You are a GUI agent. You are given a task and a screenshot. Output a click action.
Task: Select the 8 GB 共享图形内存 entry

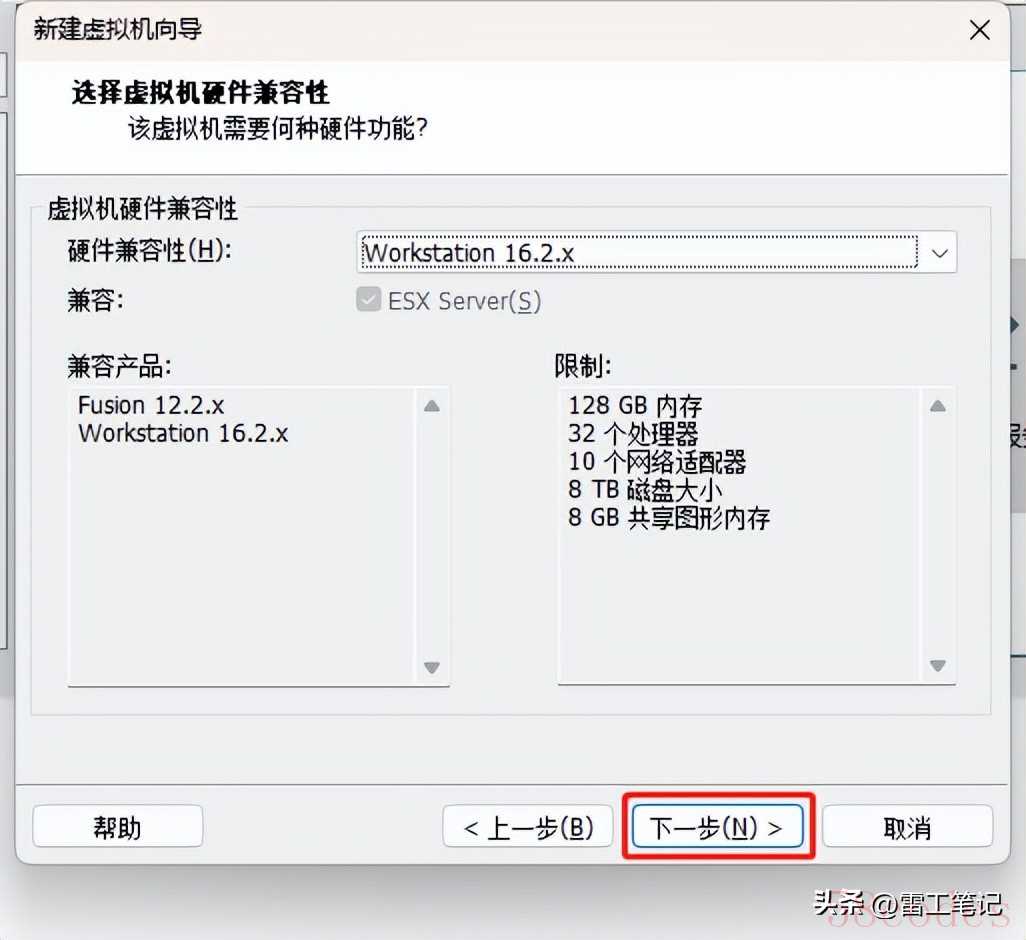click(x=669, y=518)
